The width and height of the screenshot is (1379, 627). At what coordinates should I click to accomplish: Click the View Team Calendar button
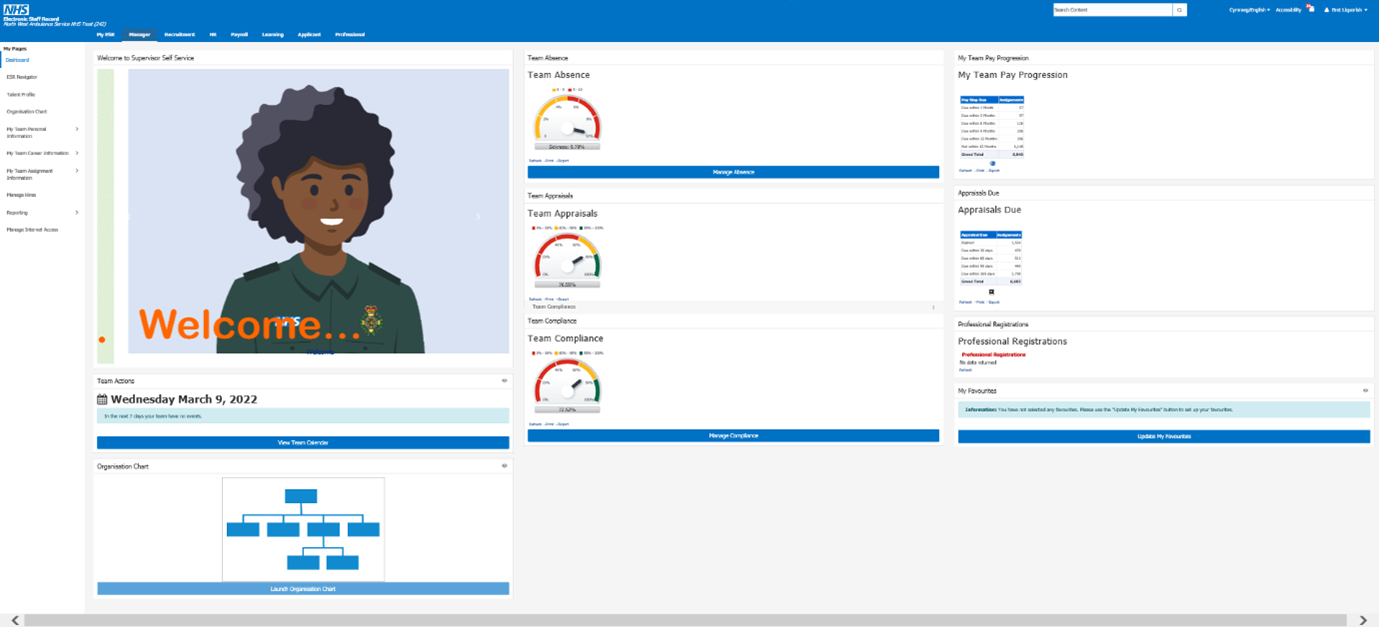click(x=303, y=442)
